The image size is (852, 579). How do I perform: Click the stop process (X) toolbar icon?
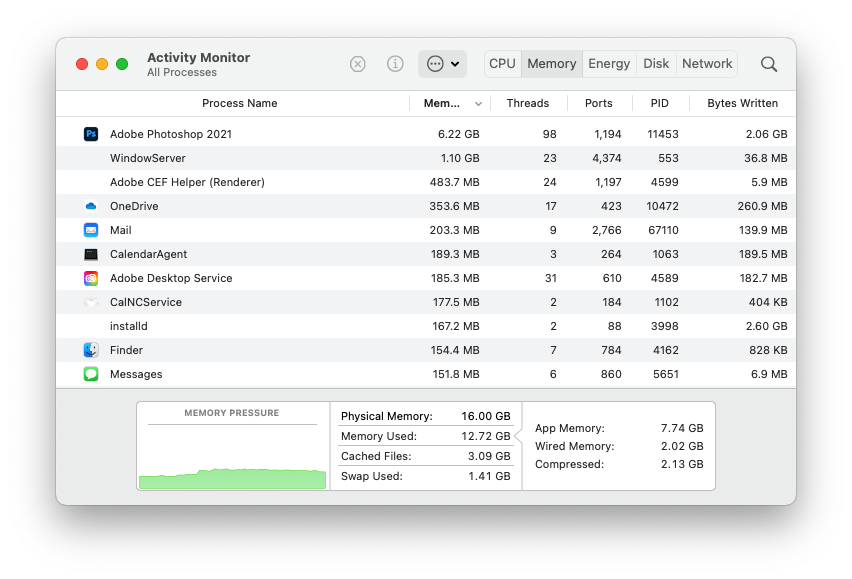pos(358,64)
